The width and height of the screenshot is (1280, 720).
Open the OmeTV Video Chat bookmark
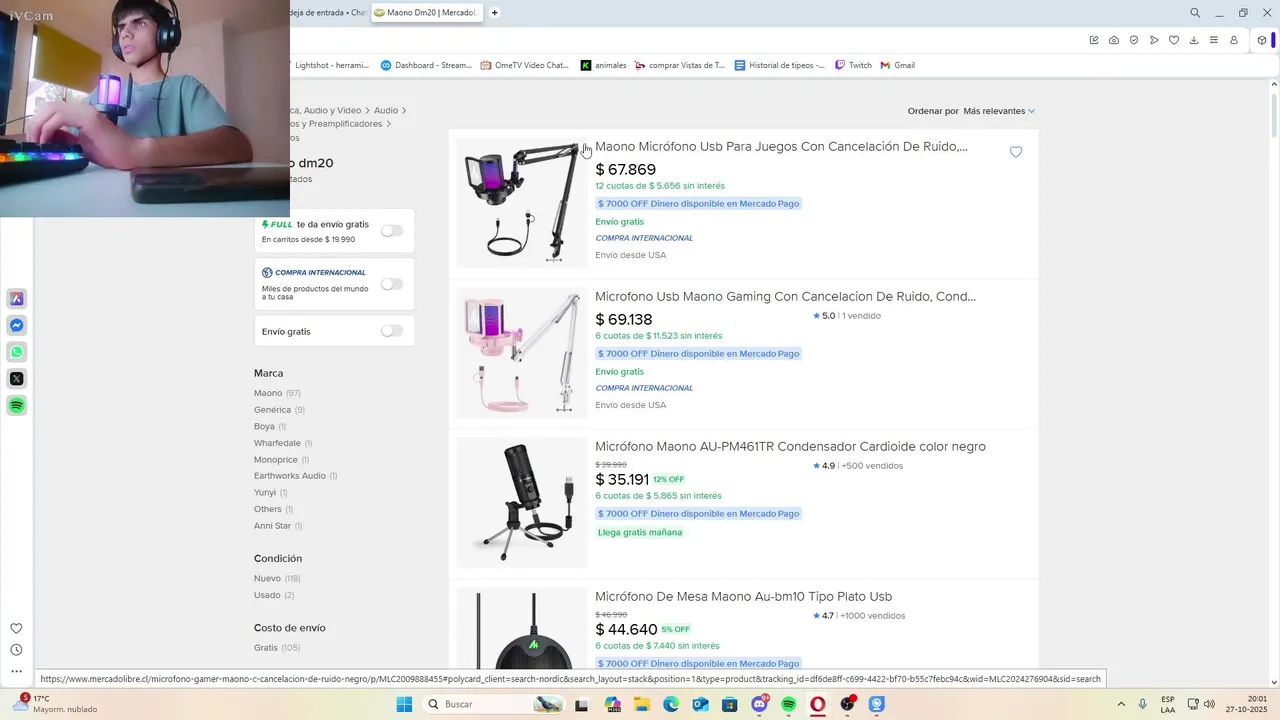[524, 65]
